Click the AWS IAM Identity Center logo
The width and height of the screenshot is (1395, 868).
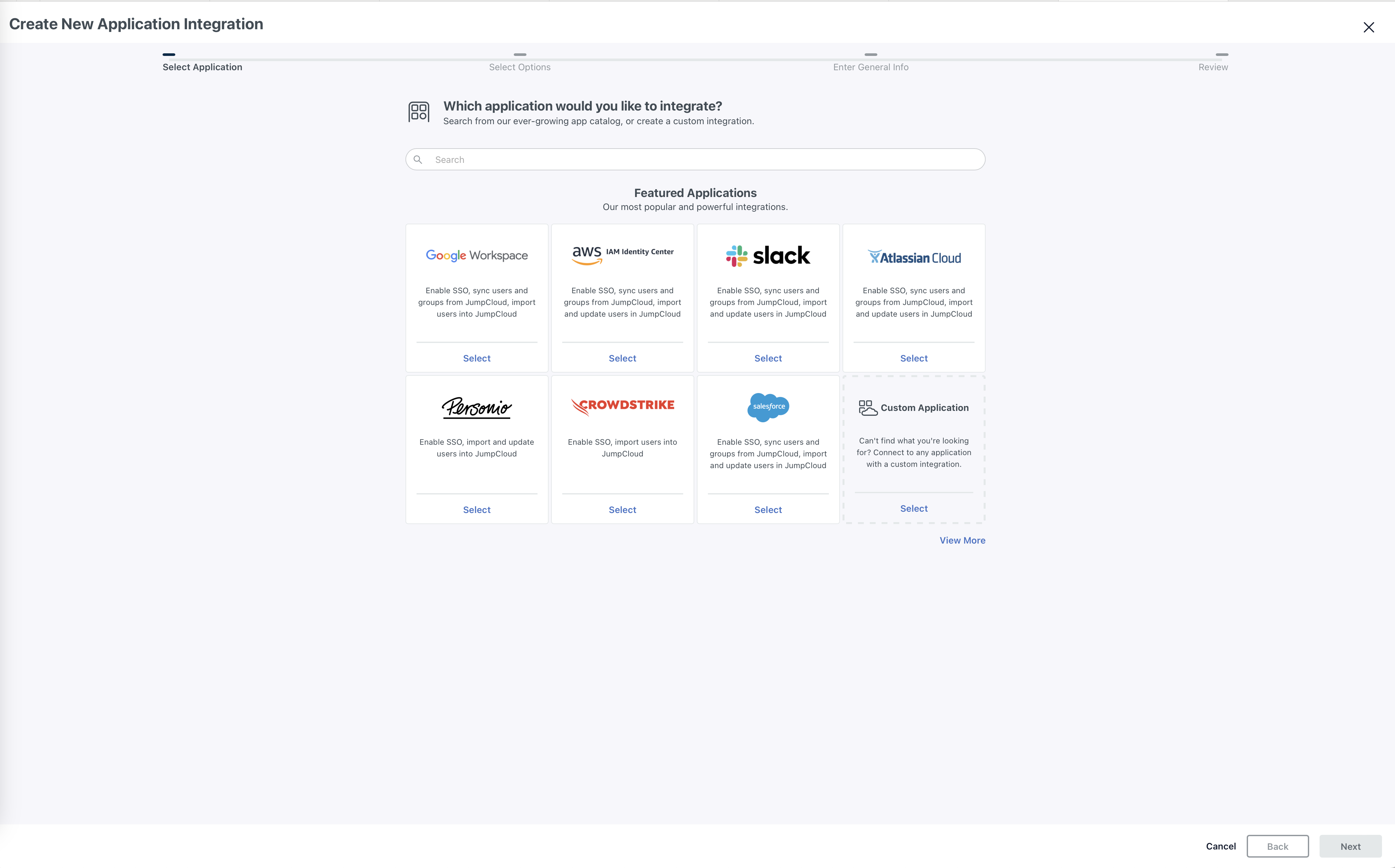click(x=622, y=255)
